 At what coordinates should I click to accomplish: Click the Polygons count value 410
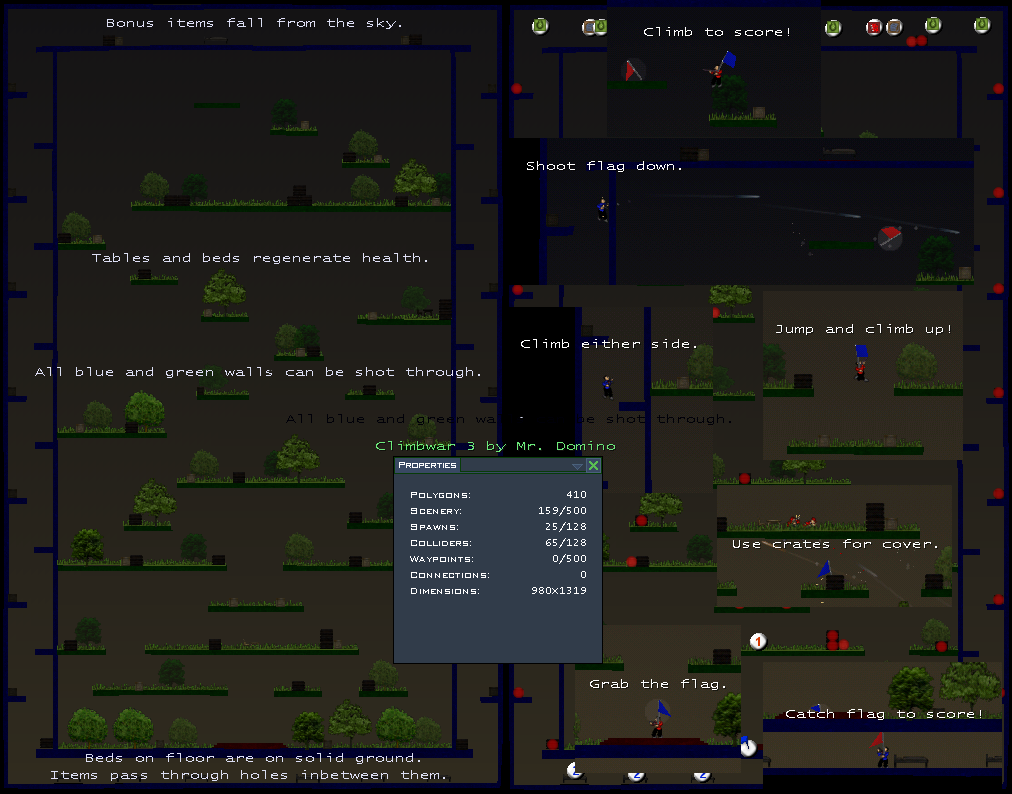pos(575,495)
